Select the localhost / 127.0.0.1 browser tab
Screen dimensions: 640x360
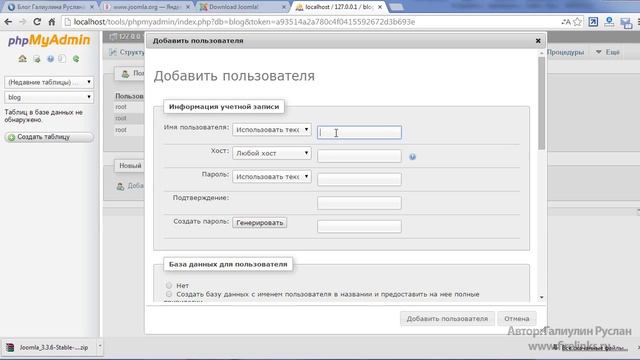339,7
